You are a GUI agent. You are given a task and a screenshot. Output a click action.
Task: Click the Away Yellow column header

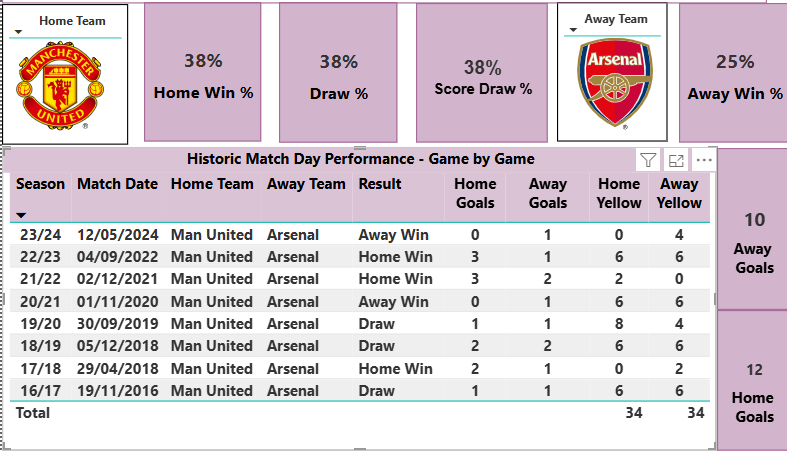[x=679, y=193]
